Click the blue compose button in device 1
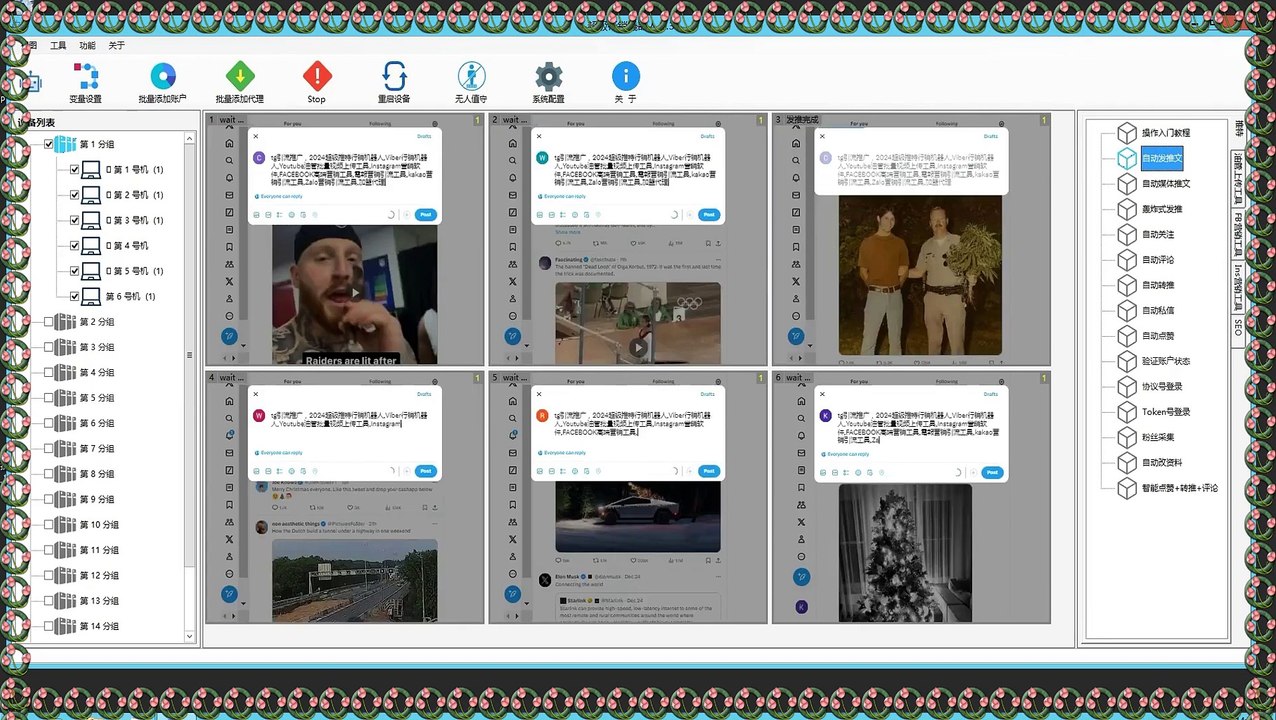This screenshot has width=1276, height=720. click(230, 337)
